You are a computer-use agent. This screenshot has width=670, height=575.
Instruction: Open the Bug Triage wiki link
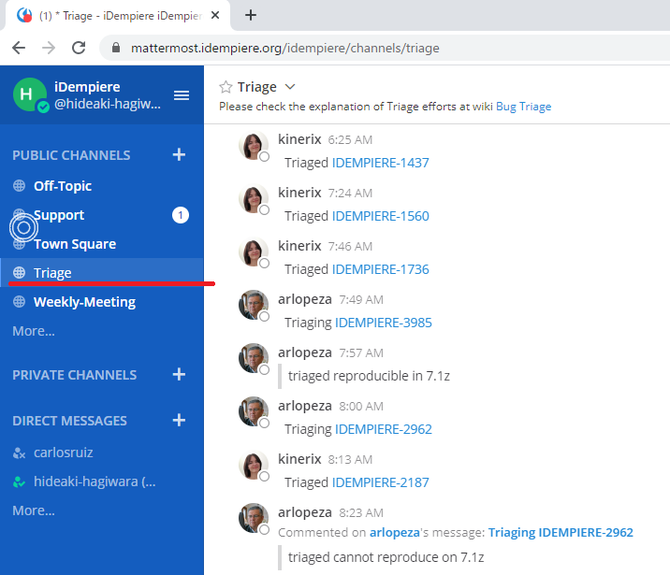point(523,106)
